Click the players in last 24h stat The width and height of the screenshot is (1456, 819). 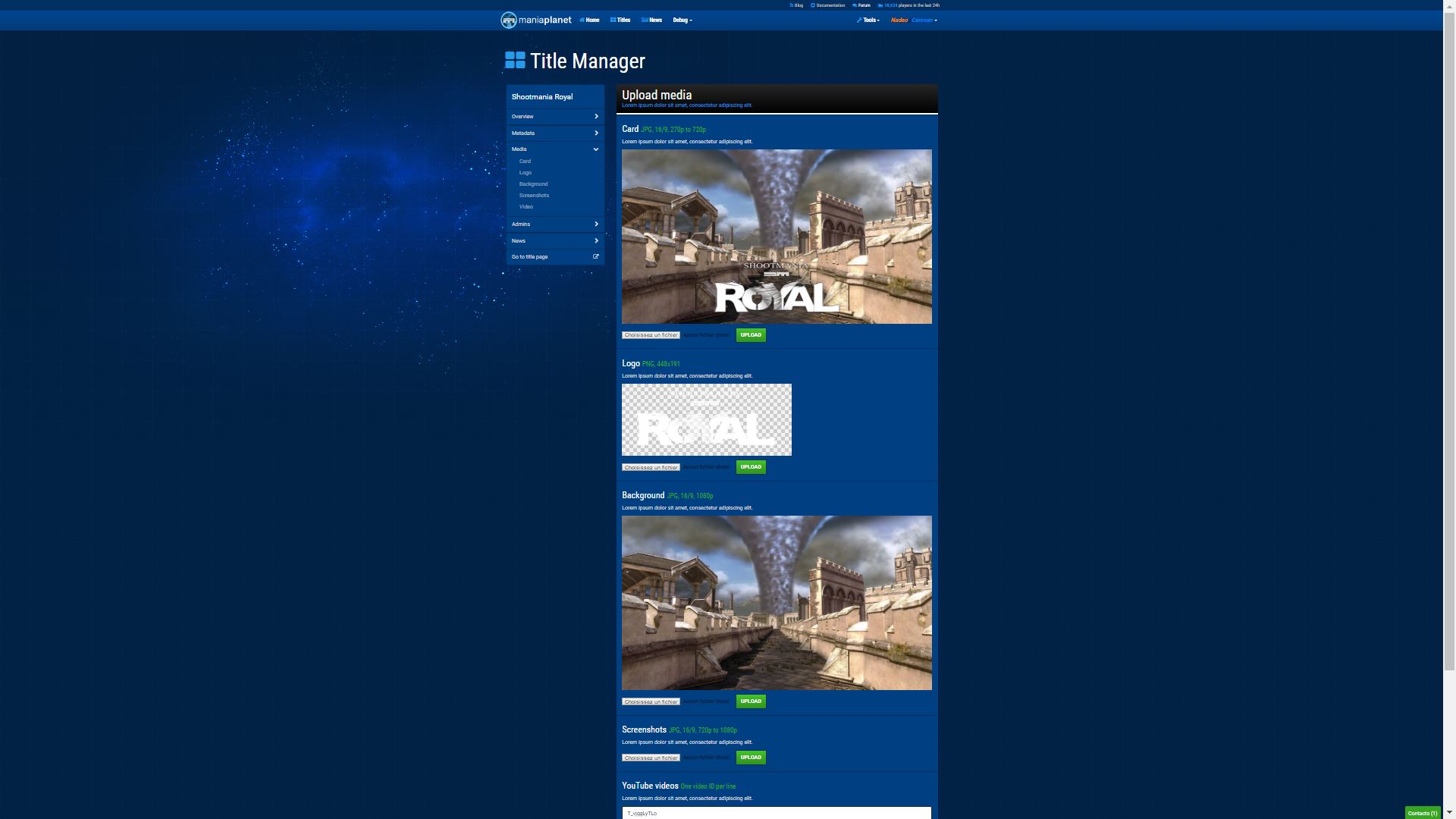tap(908, 5)
